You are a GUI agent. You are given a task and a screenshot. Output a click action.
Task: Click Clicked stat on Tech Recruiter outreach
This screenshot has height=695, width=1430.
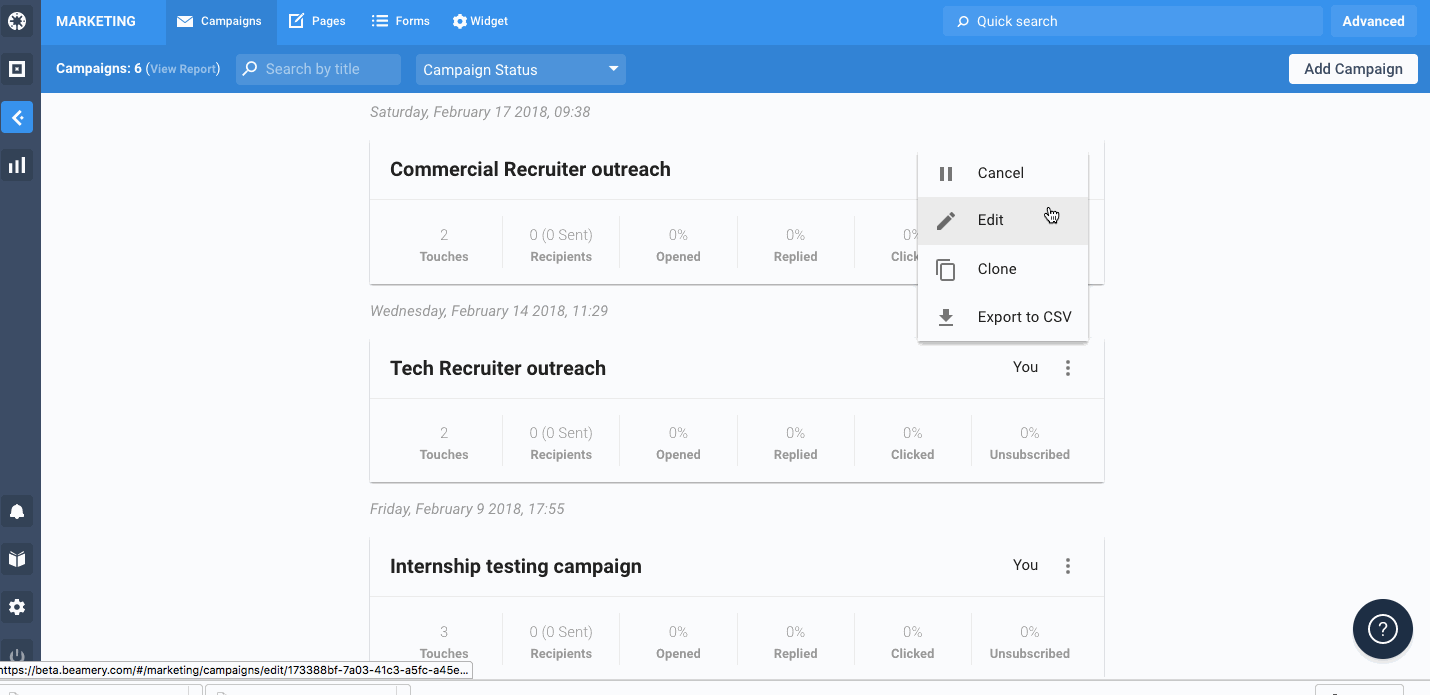pos(912,443)
